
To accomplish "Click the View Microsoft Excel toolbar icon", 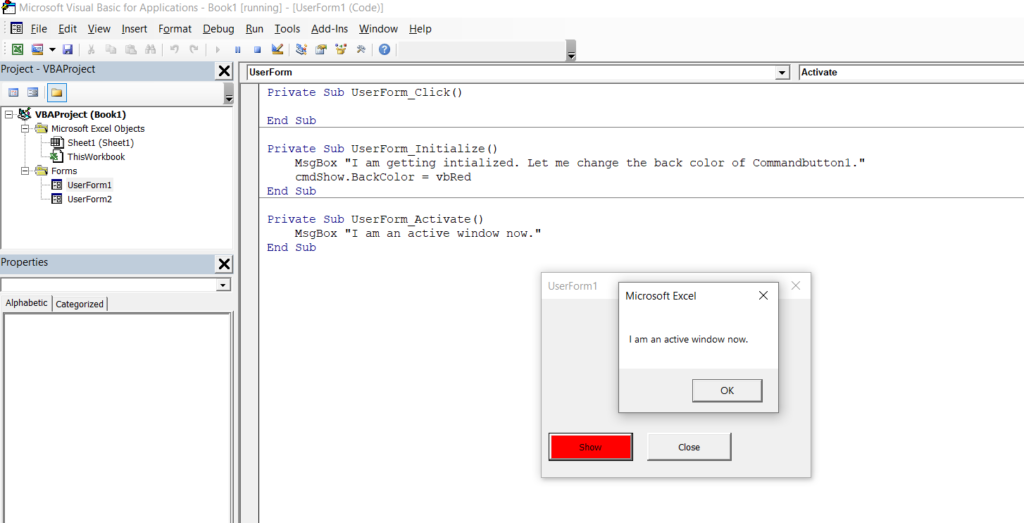I will point(18,50).
